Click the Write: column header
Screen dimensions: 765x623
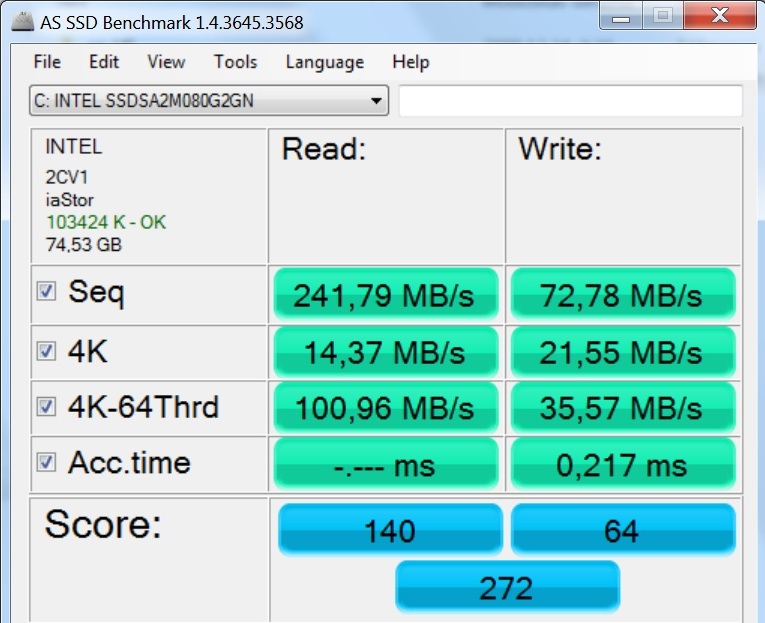point(560,149)
